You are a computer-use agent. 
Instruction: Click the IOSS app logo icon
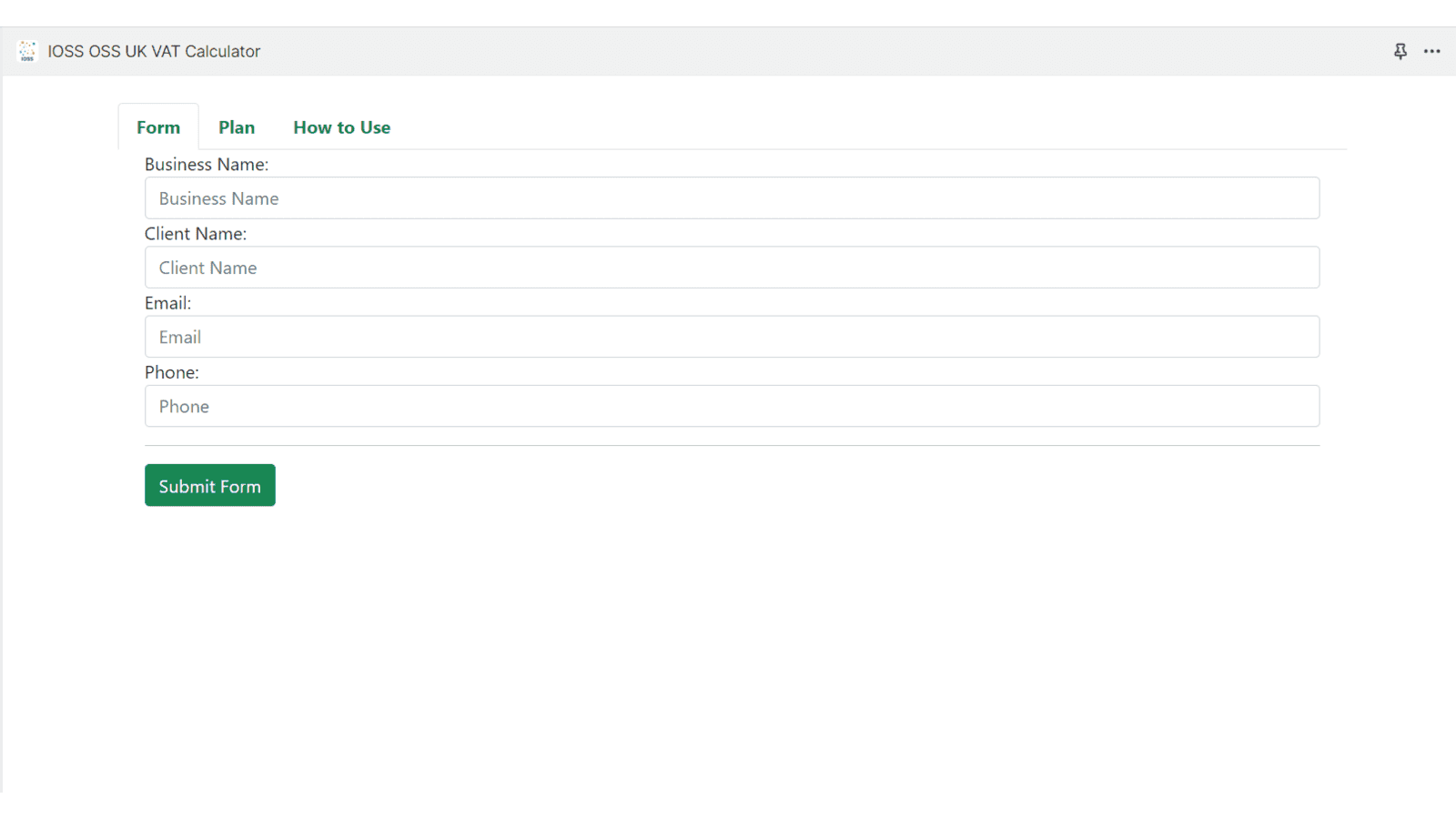[x=27, y=51]
